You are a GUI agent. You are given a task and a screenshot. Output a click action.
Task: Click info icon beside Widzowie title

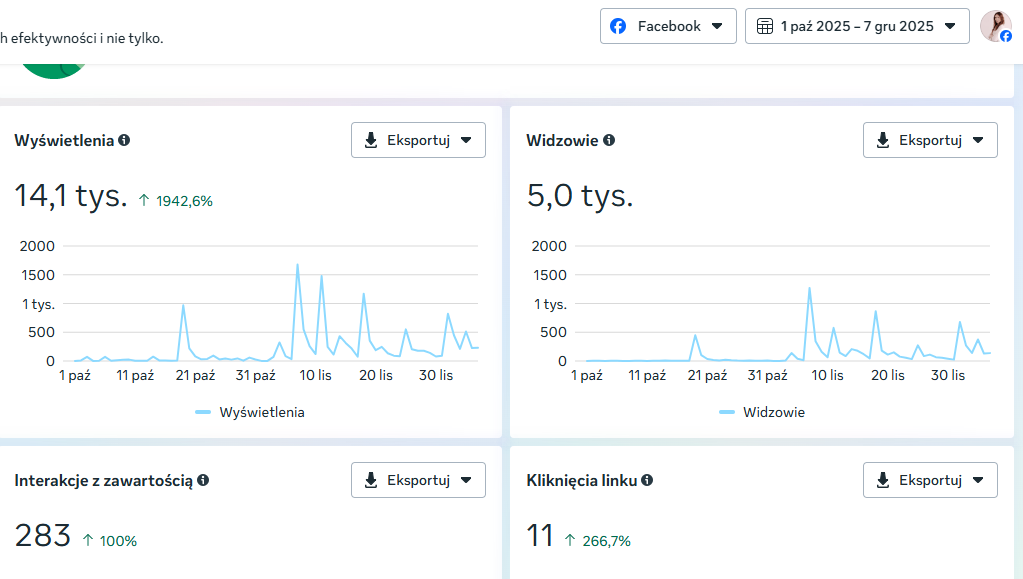point(609,140)
